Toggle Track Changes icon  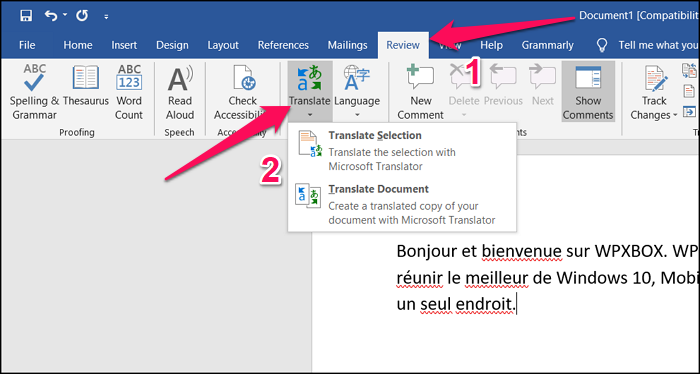click(656, 78)
